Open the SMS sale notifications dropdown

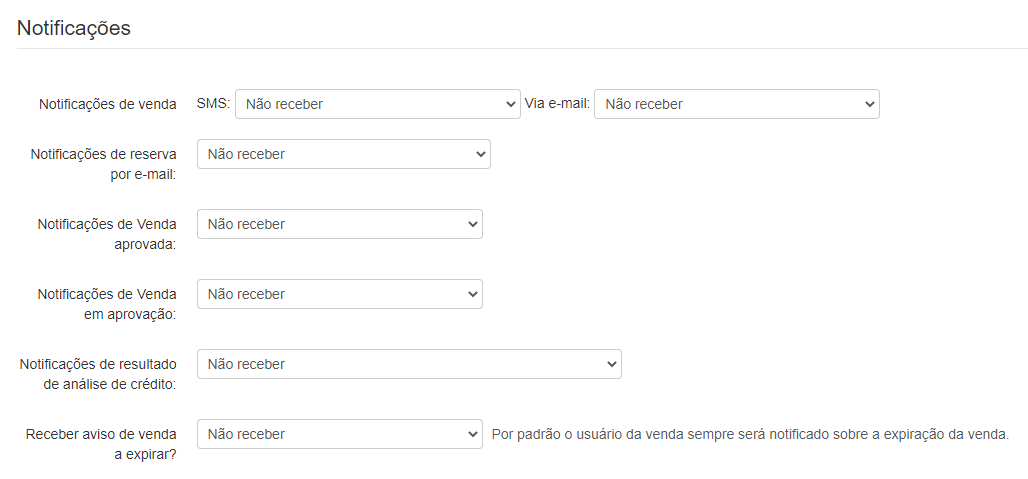pos(377,104)
